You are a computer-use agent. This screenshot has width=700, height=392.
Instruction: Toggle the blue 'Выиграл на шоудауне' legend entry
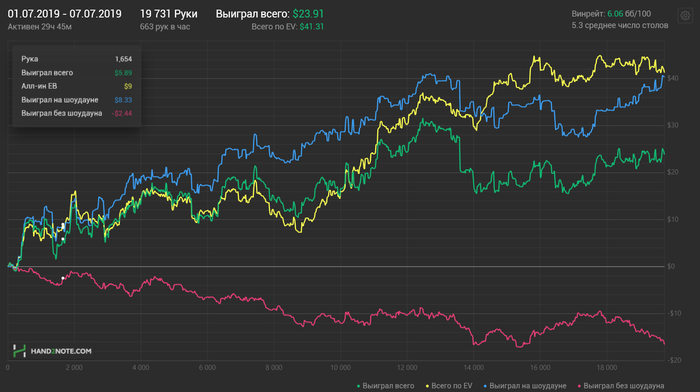(525, 386)
